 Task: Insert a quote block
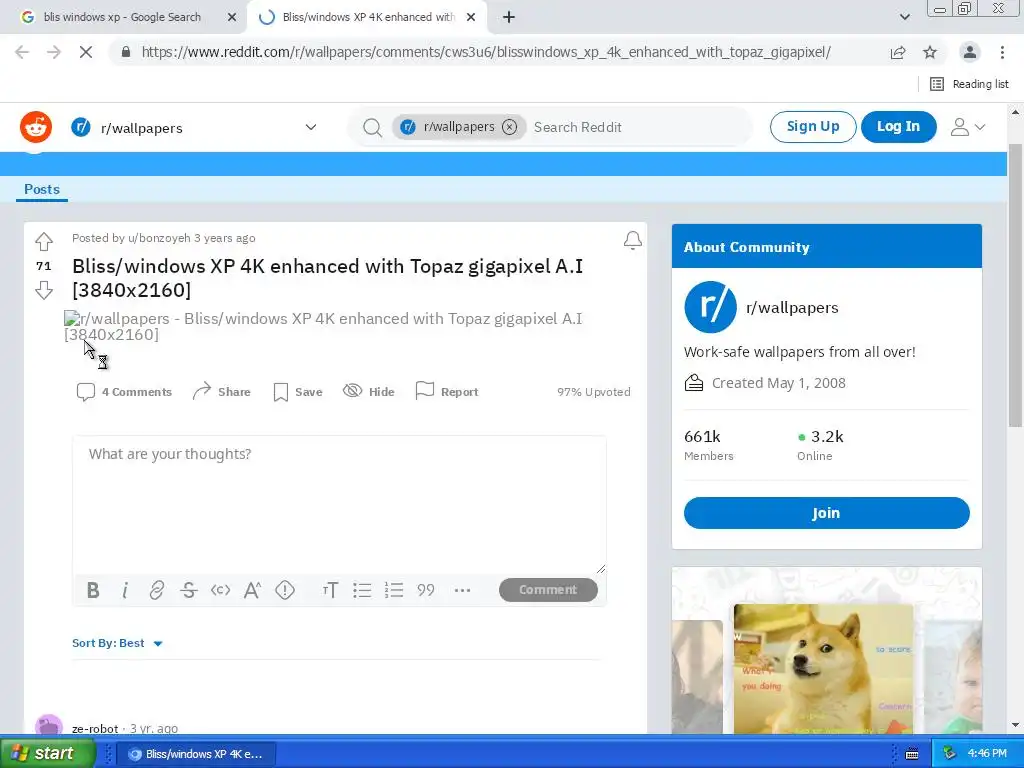426,590
